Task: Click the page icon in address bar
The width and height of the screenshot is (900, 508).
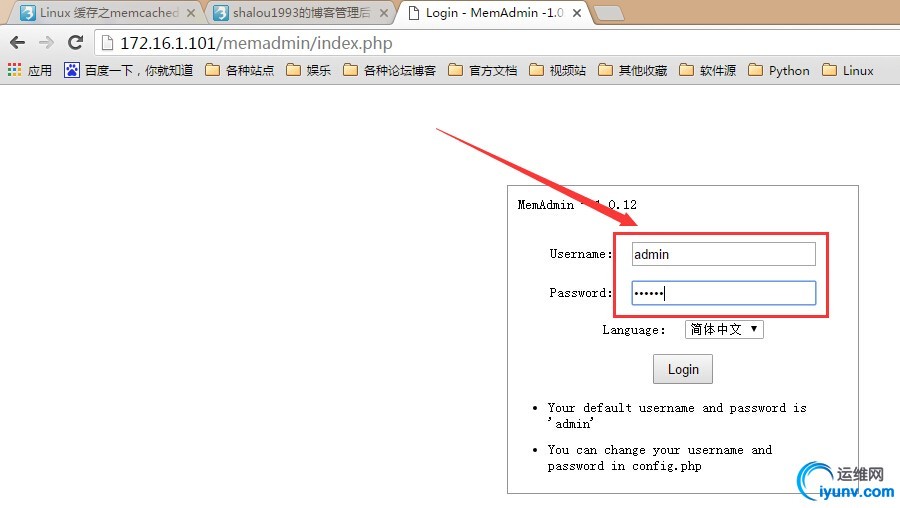Action: click(107, 43)
